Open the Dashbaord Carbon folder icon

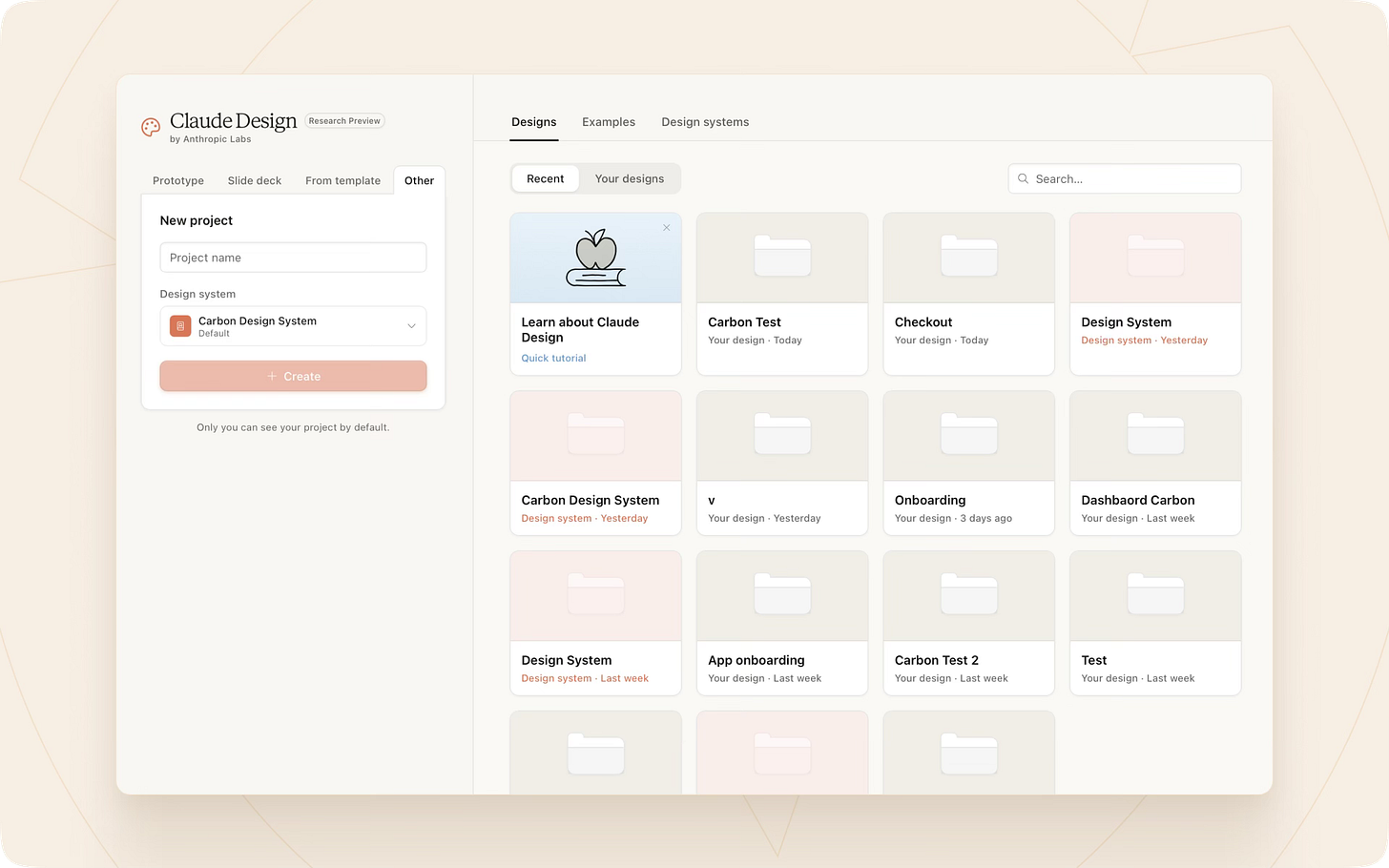(1155, 434)
